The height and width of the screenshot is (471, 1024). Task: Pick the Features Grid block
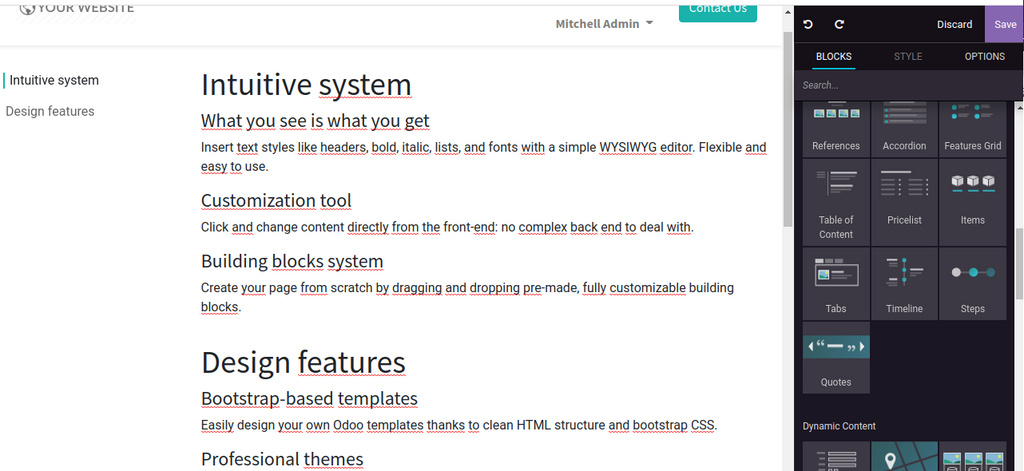(972, 129)
